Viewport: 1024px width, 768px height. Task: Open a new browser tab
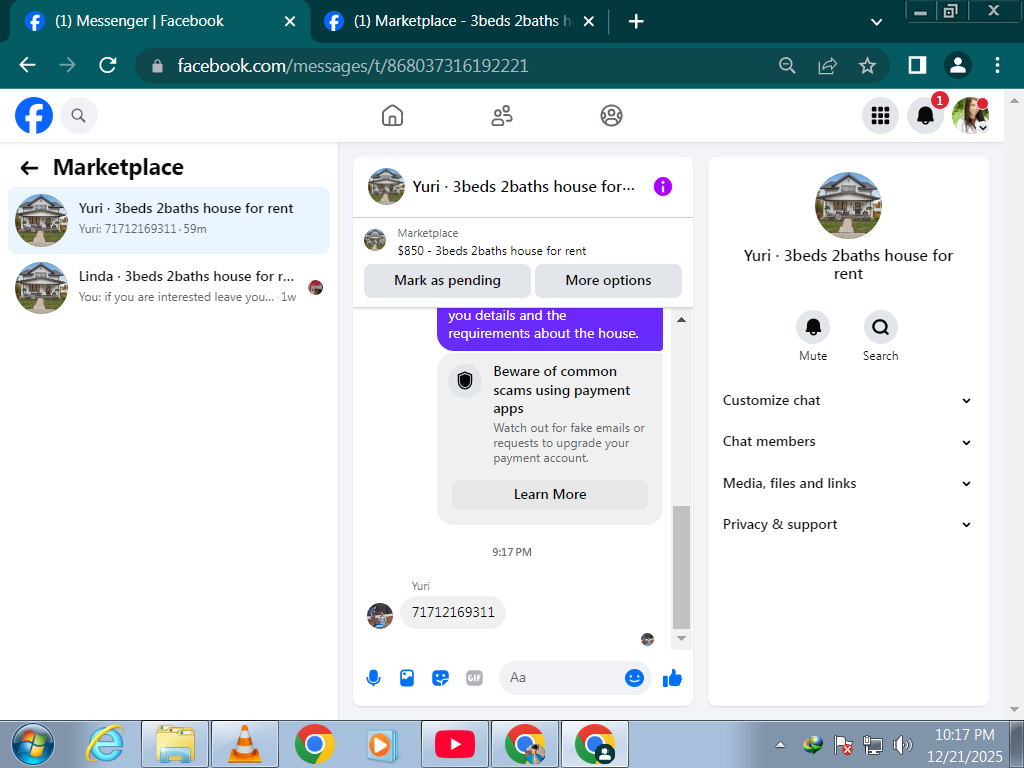click(x=635, y=22)
